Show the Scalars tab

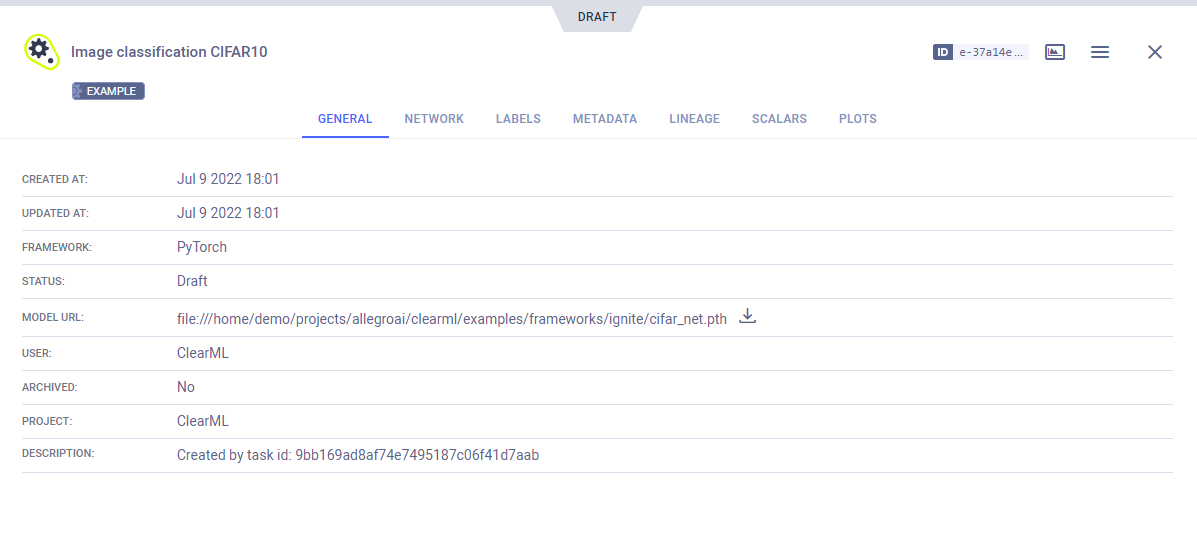click(779, 119)
